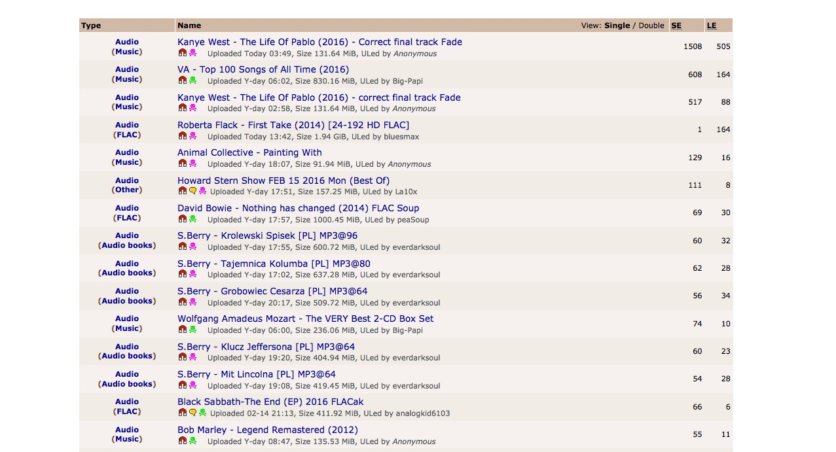Open S.Berry - Klucz Jeffersona audiobook
The height and width of the screenshot is (452, 836).
266,346
